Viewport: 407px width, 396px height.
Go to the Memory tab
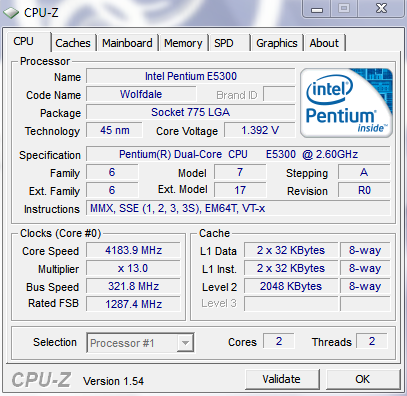pyautogui.click(x=183, y=43)
